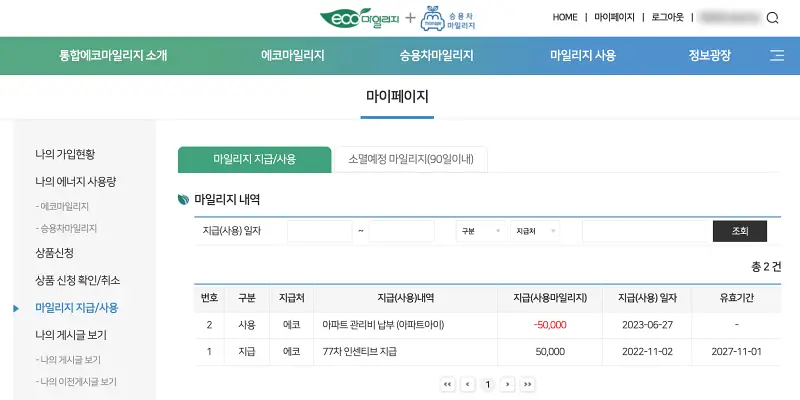Switch to 소멸예정 마일리지(90일이내) tab

tap(410, 159)
